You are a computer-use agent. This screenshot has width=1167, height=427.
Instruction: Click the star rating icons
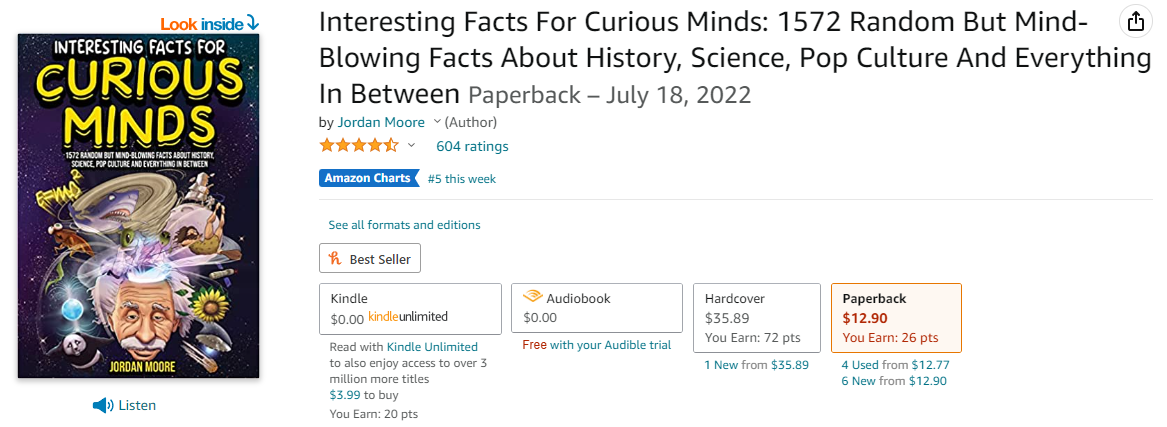(358, 146)
